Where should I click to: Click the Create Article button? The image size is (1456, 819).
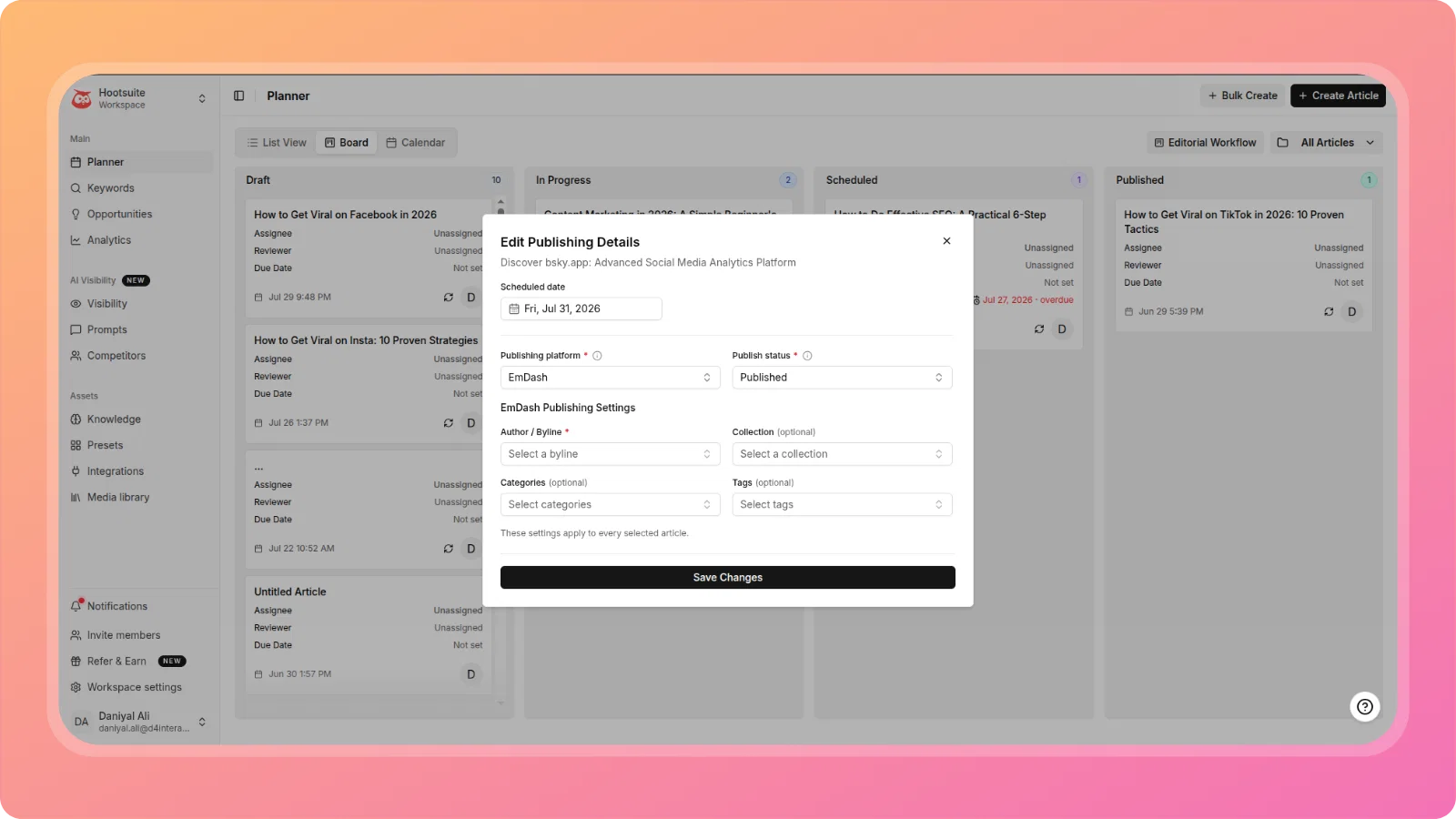1338,96
